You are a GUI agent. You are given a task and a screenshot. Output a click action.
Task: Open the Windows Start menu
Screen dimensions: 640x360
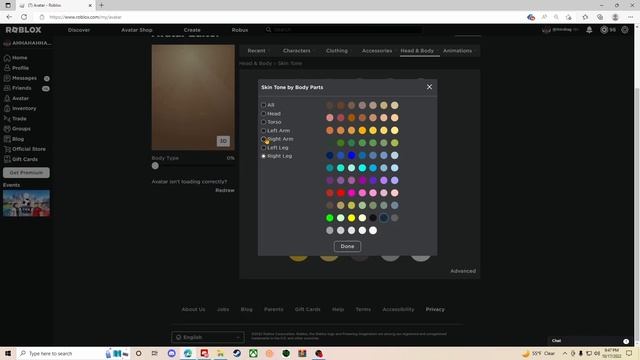pyautogui.click(x=8, y=353)
